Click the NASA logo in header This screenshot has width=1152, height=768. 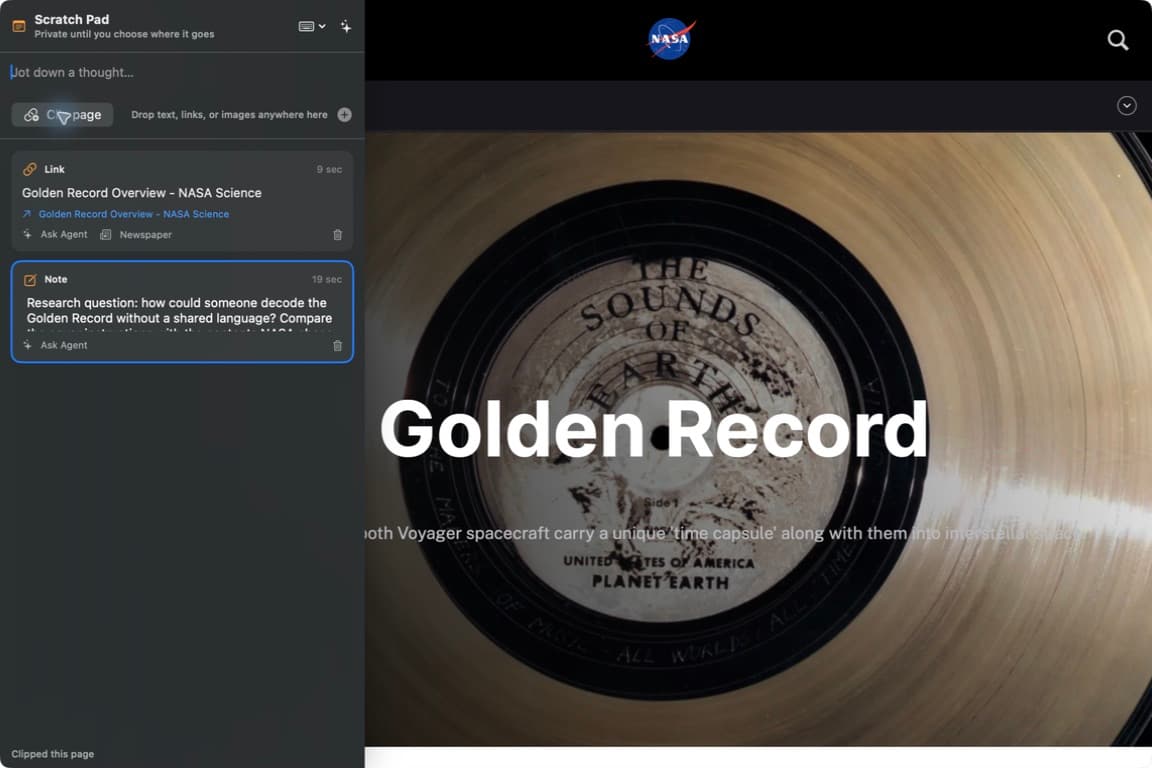tap(670, 39)
